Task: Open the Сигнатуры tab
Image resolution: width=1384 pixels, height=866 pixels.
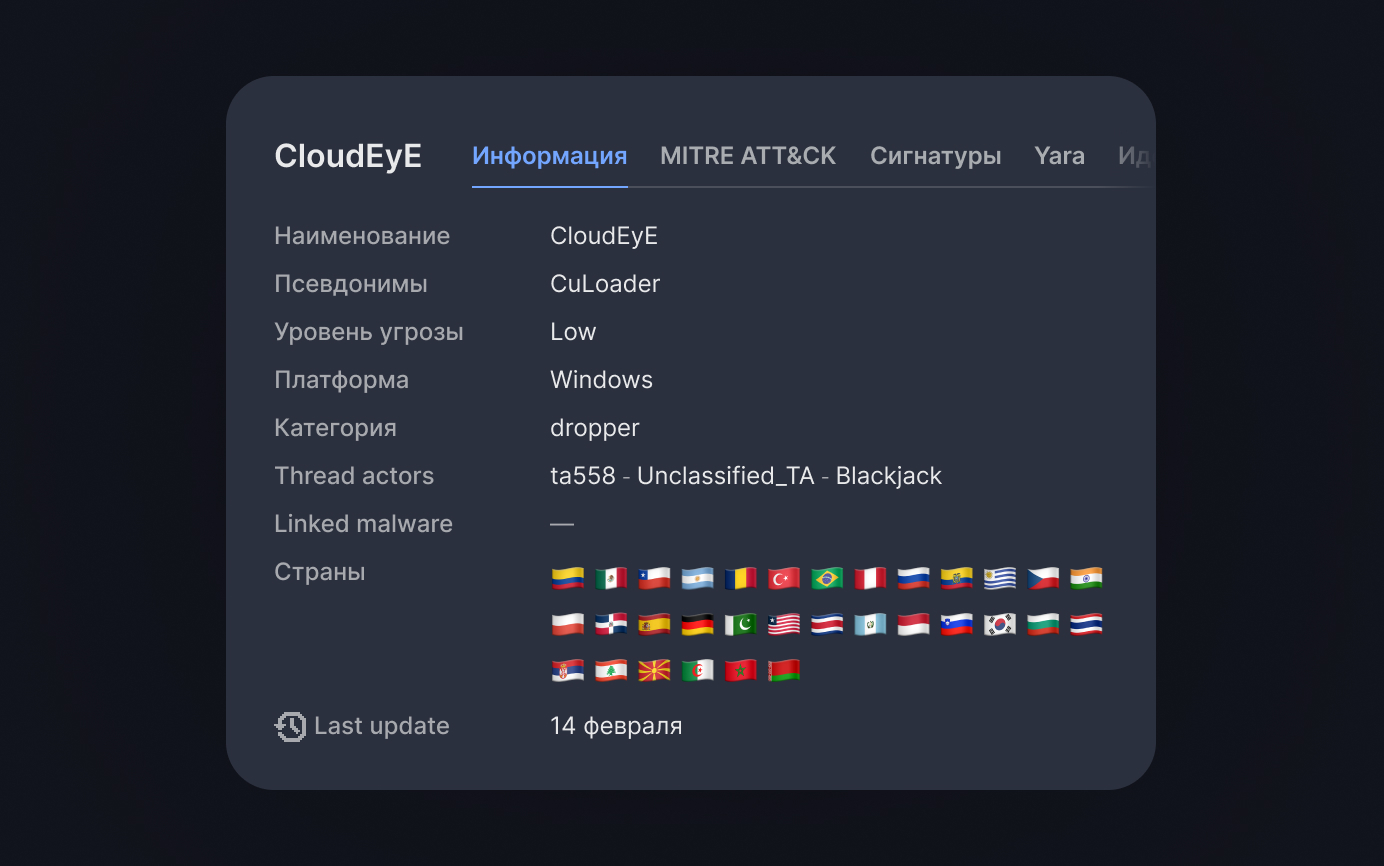Action: click(x=935, y=155)
